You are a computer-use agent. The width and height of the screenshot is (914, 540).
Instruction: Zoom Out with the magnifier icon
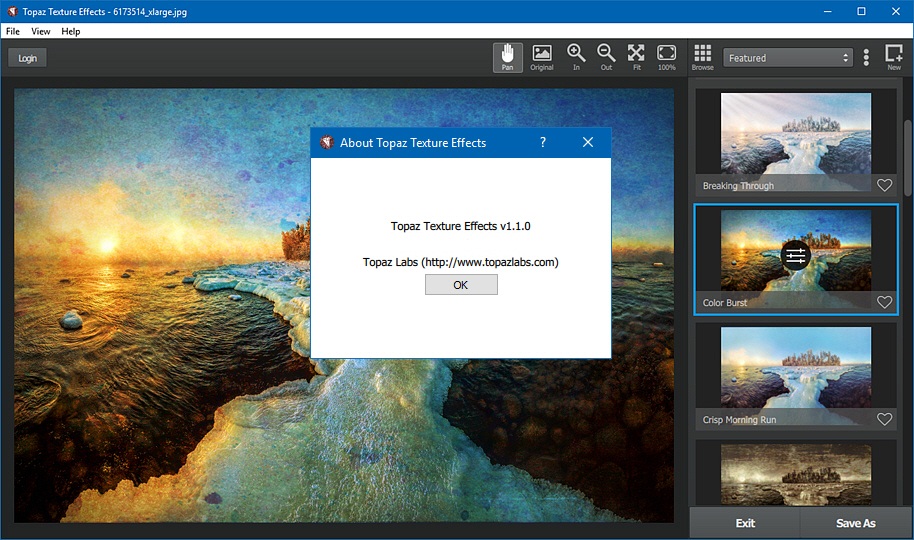(x=606, y=58)
